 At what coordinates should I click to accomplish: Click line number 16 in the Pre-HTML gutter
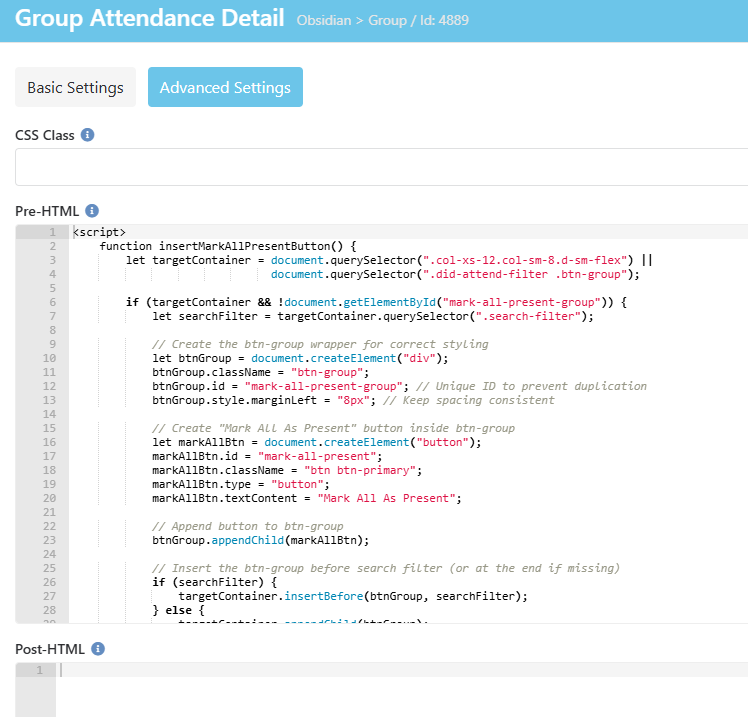click(x=50, y=442)
